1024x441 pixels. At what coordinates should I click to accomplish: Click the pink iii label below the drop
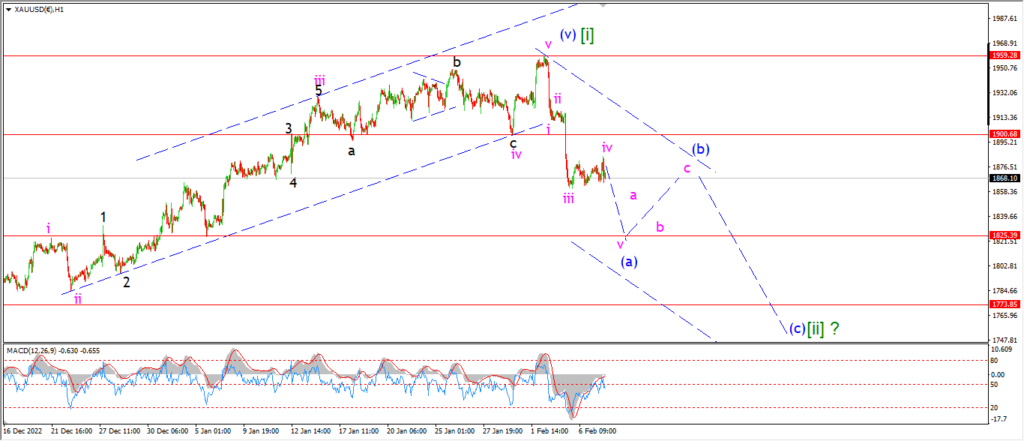click(569, 198)
